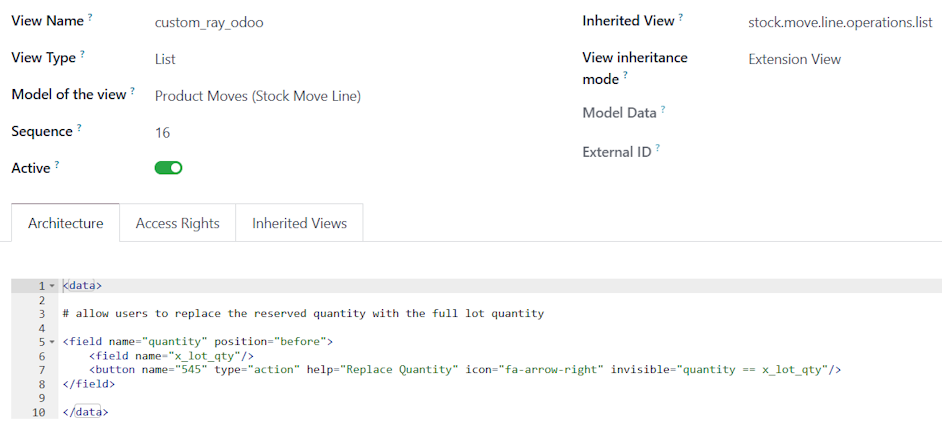Click the help icon next to Model Data
The image size is (942, 434).
(663, 109)
